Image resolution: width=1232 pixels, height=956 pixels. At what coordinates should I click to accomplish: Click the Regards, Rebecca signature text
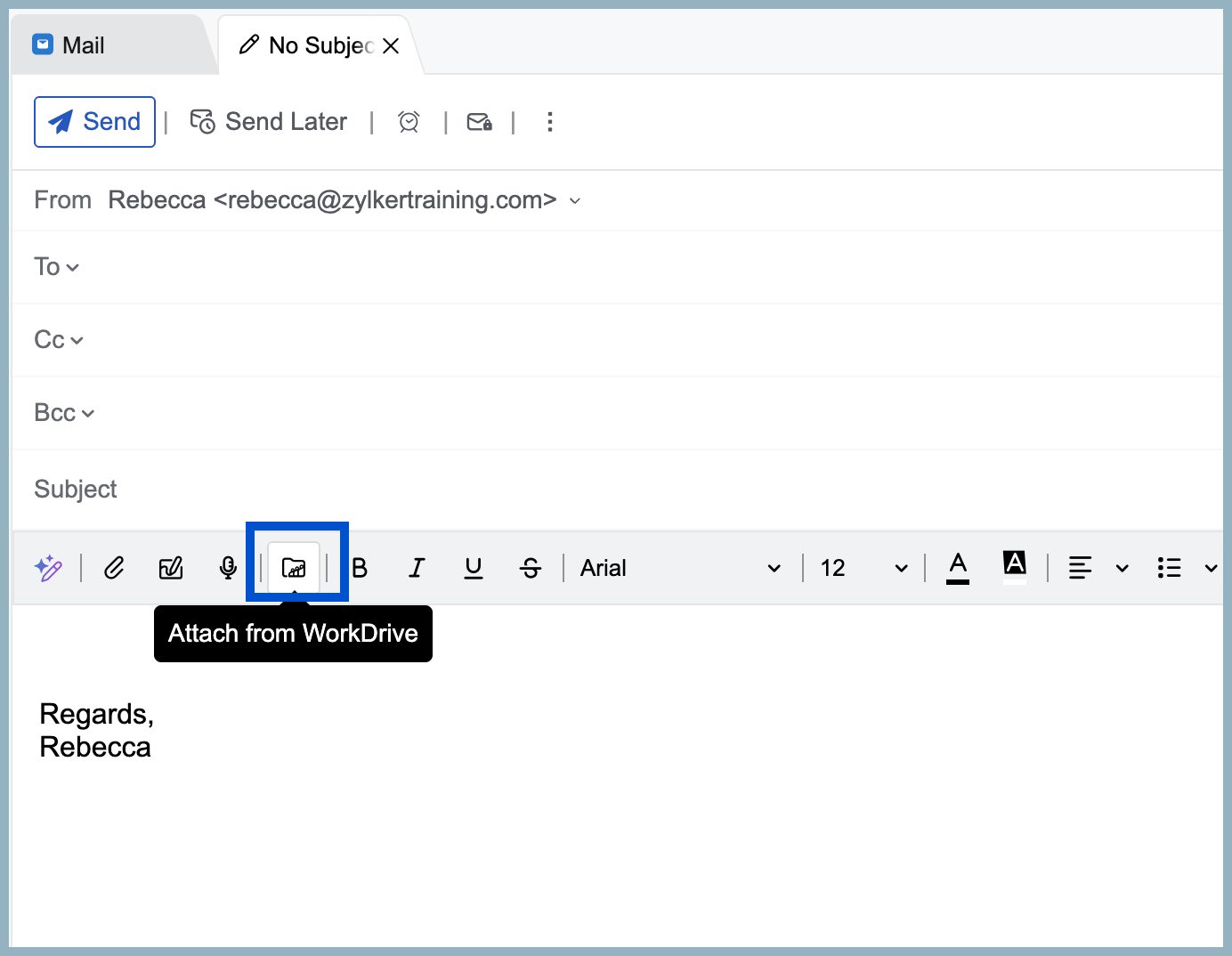click(96, 731)
